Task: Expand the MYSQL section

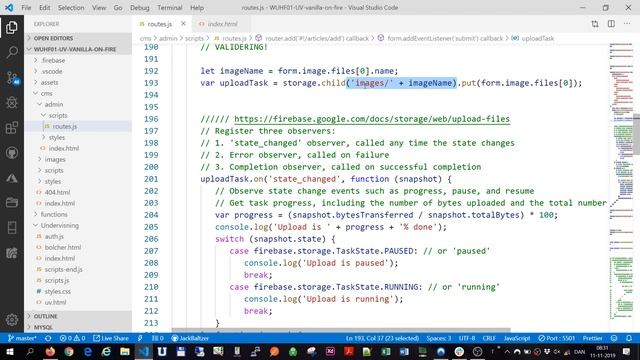Action: point(78,327)
